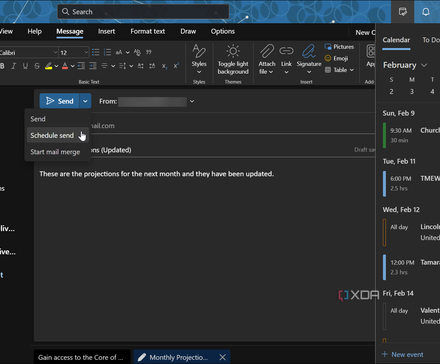Open line spacing dropdown arrow
The height and width of the screenshot is (364, 440).
click(x=131, y=66)
